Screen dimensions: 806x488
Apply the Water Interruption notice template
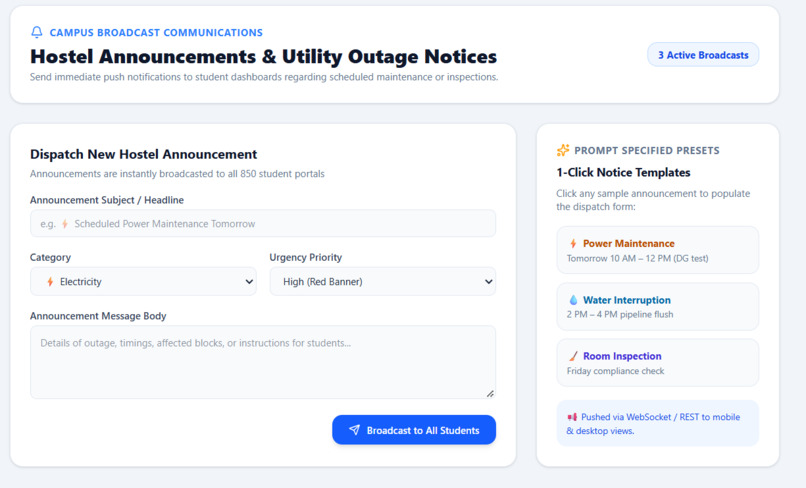pos(657,306)
